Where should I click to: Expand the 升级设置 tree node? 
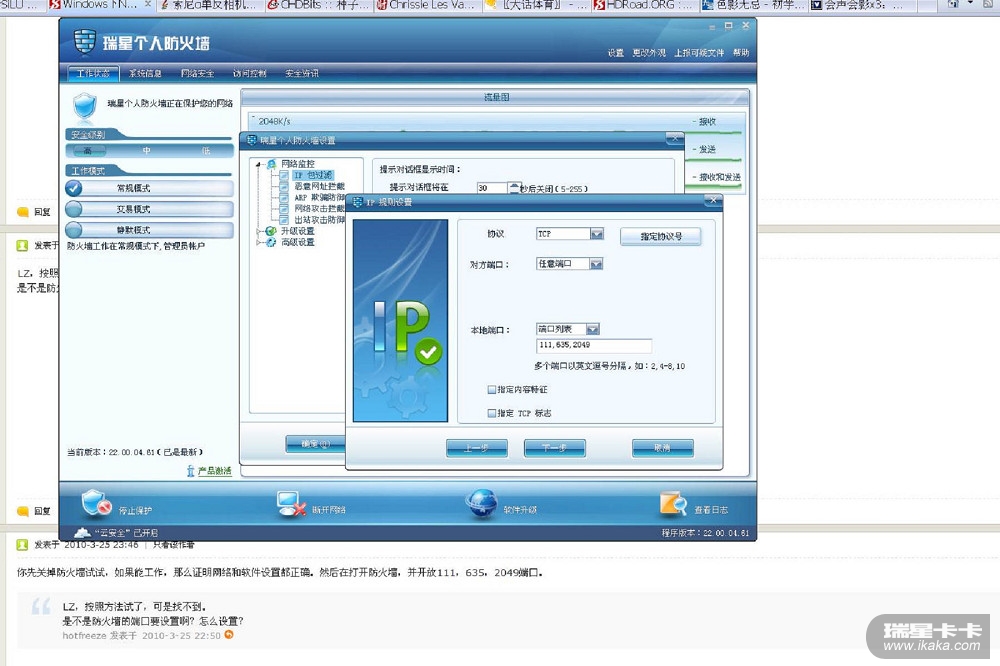(x=258, y=231)
